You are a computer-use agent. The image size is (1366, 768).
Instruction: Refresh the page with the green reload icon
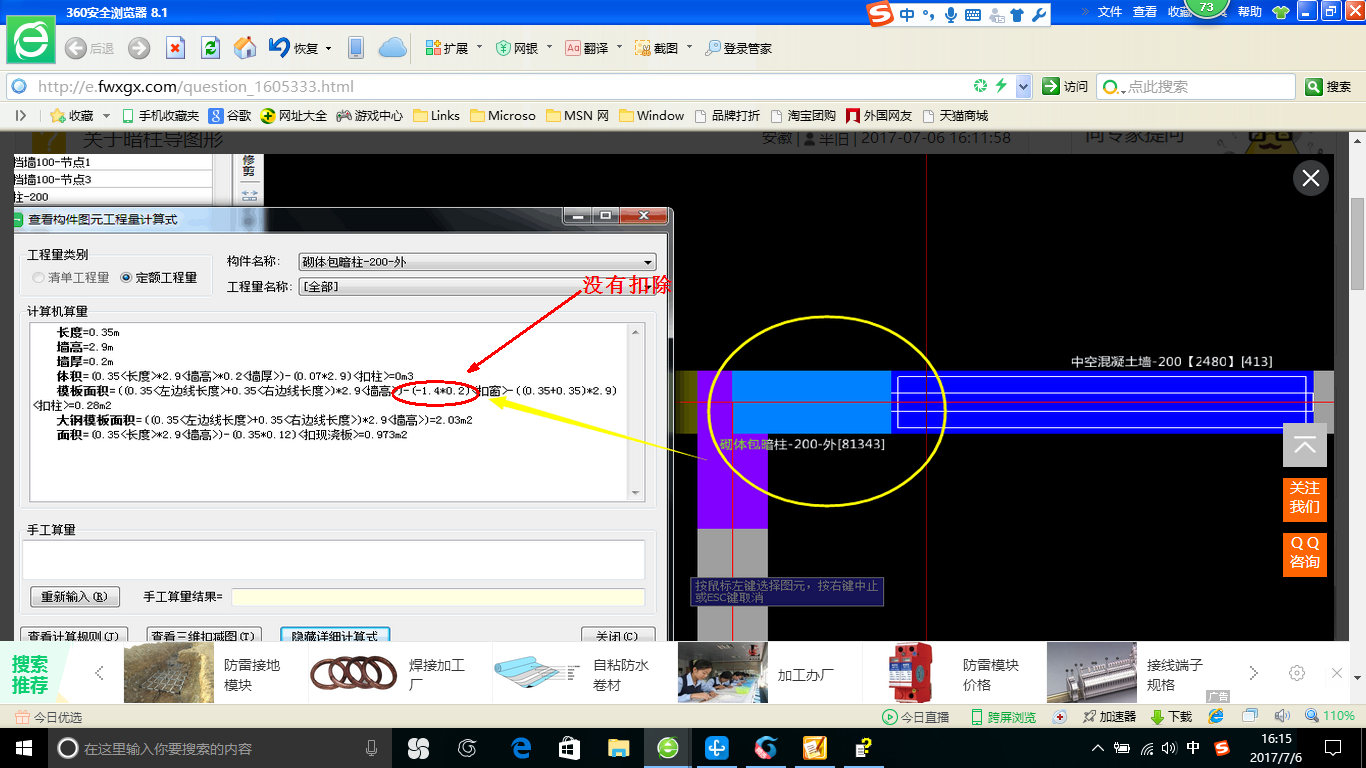tap(210, 48)
